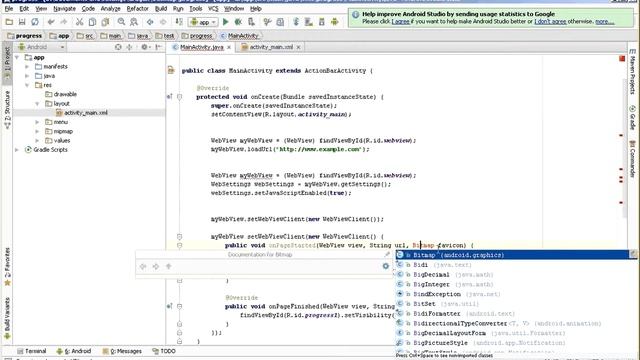Switch to activity_main.xml editor tab

[271, 47]
